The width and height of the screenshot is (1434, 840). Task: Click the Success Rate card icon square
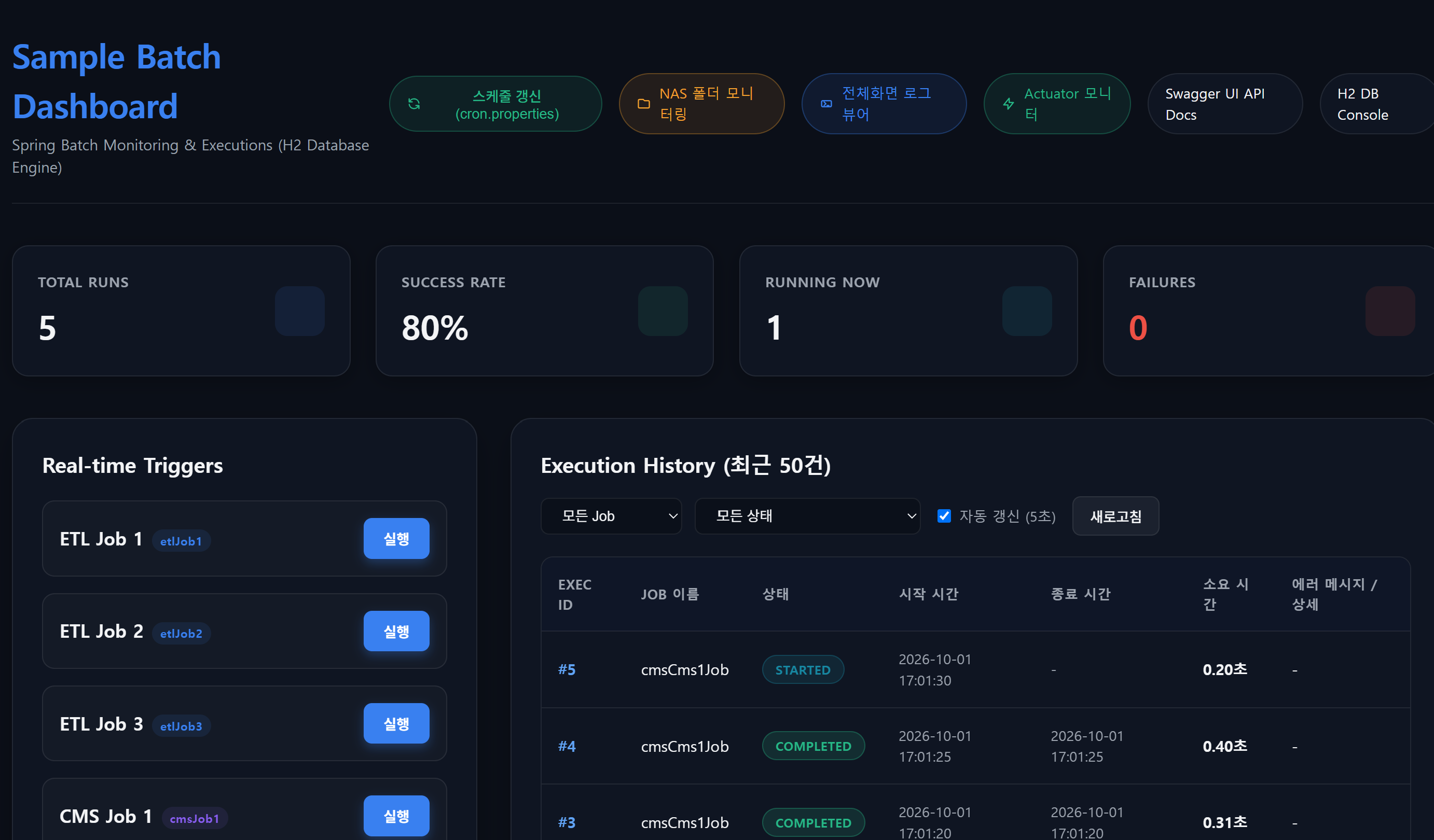[x=663, y=311]
